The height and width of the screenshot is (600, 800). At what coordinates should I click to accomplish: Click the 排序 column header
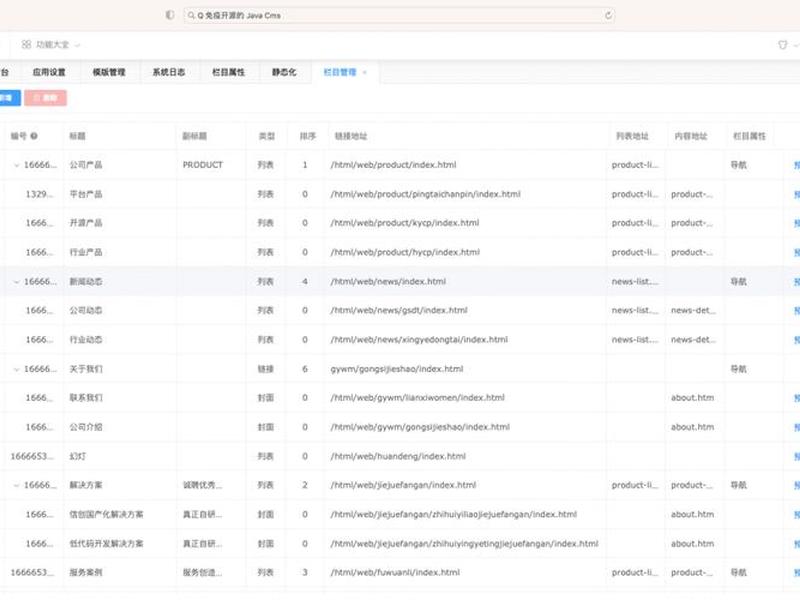(x=308, y=136)
